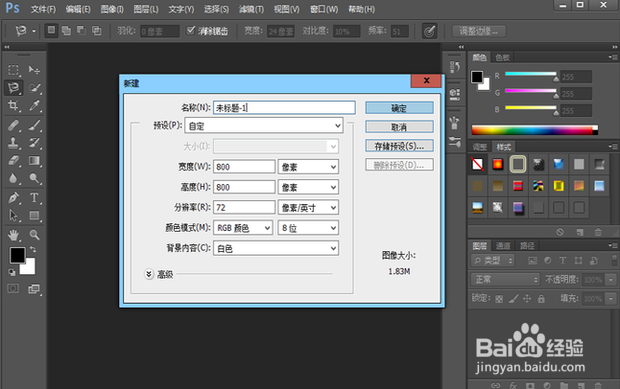Screen dimensions: 620x389
Task: Open the Height units dropdown
Action: coord(308,187)
